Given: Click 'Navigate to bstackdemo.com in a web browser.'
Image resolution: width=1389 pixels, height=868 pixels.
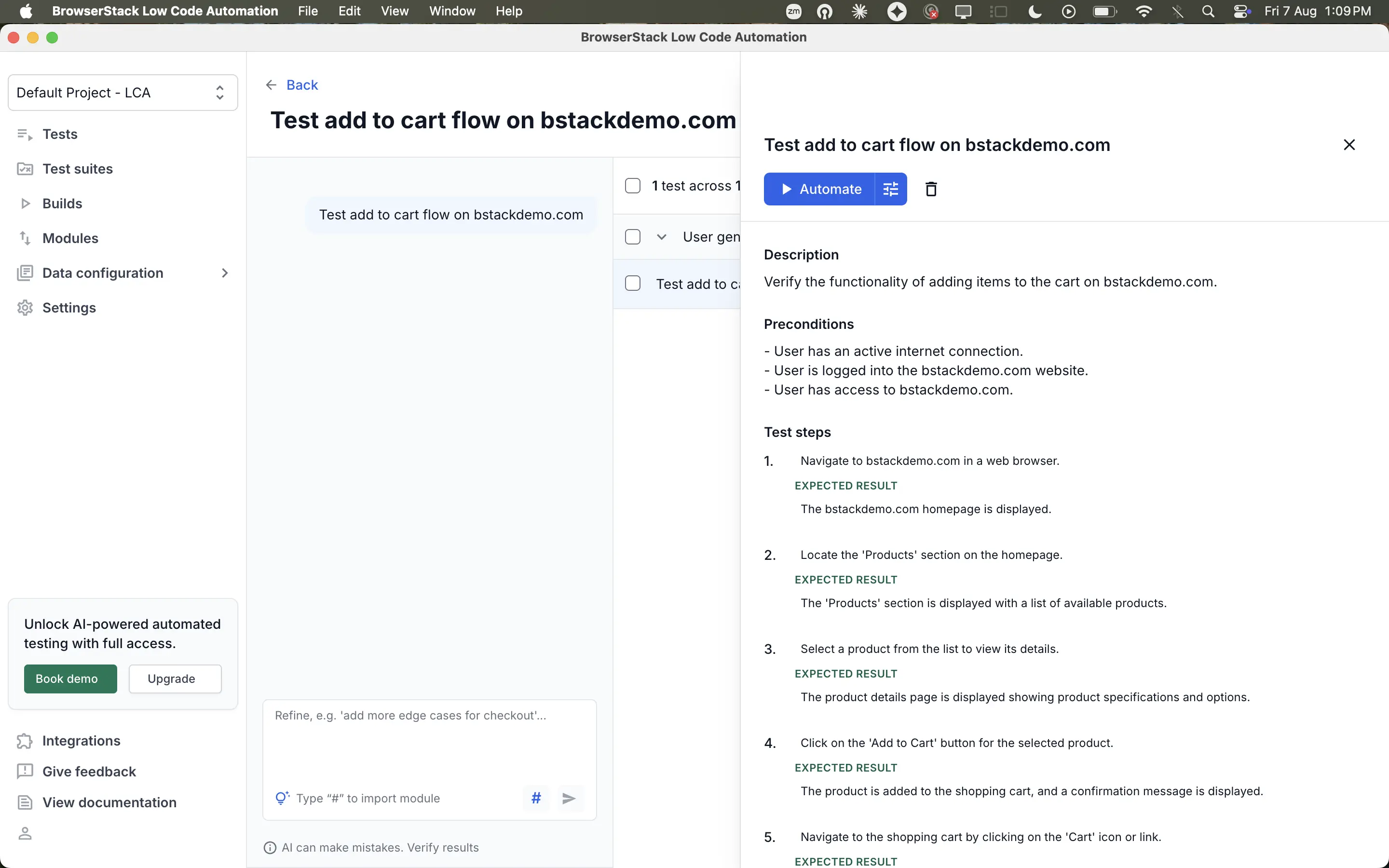Looking at the screenshot, I should (930, 461).
